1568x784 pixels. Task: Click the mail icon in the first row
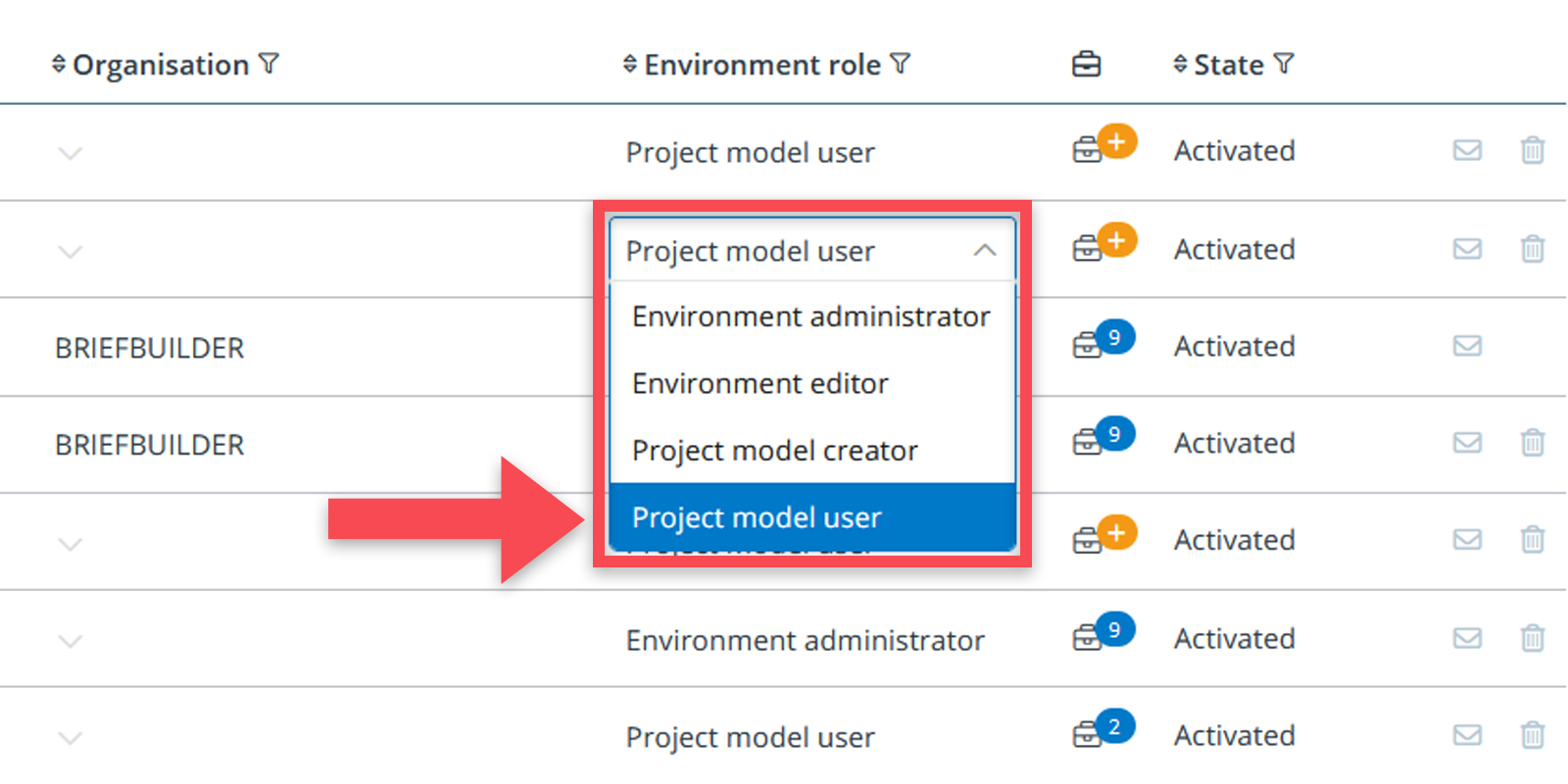point(1466,150)
